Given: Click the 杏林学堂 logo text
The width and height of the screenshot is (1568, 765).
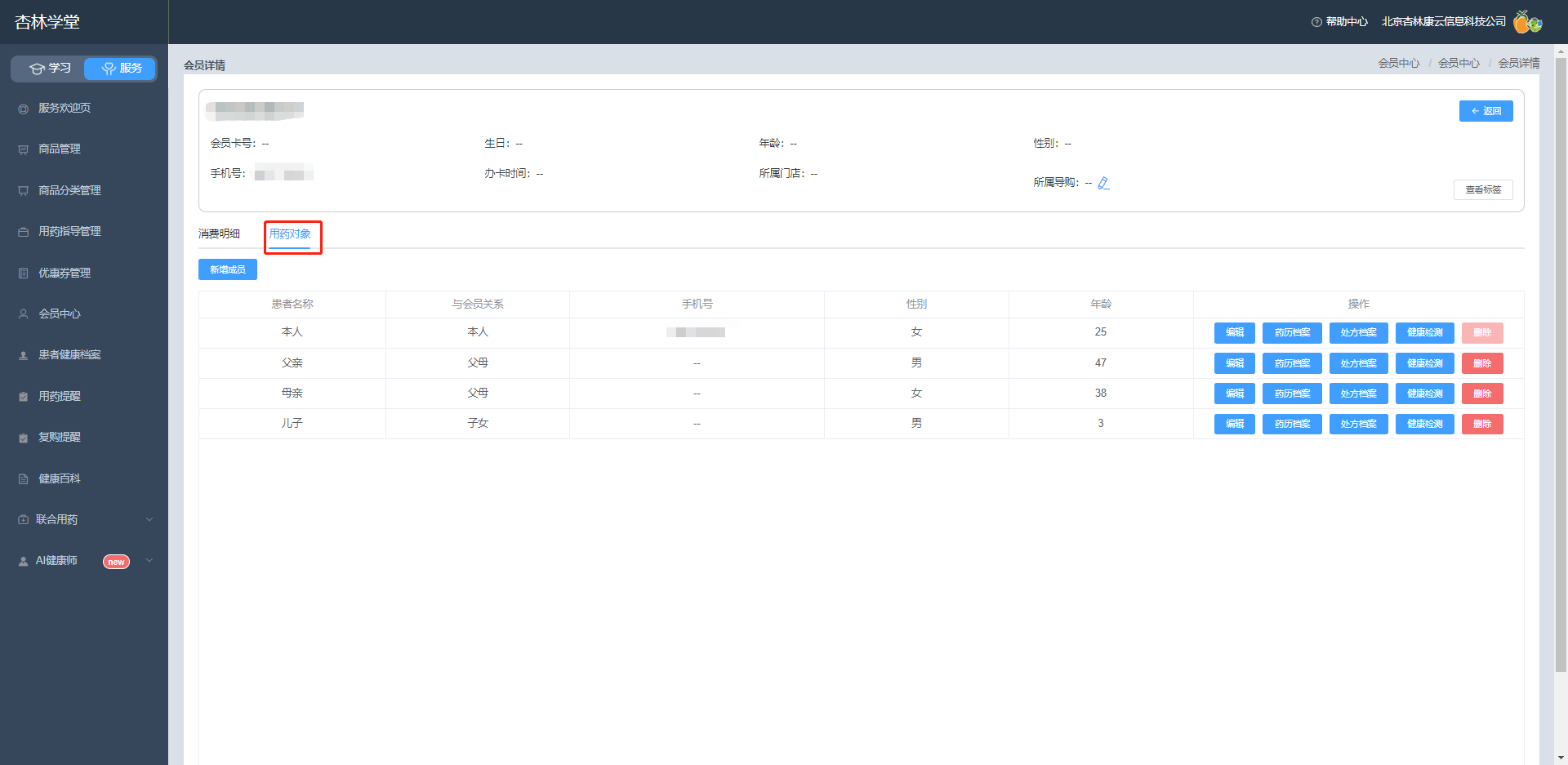Looking at the screenshot, I should [47, 22].
